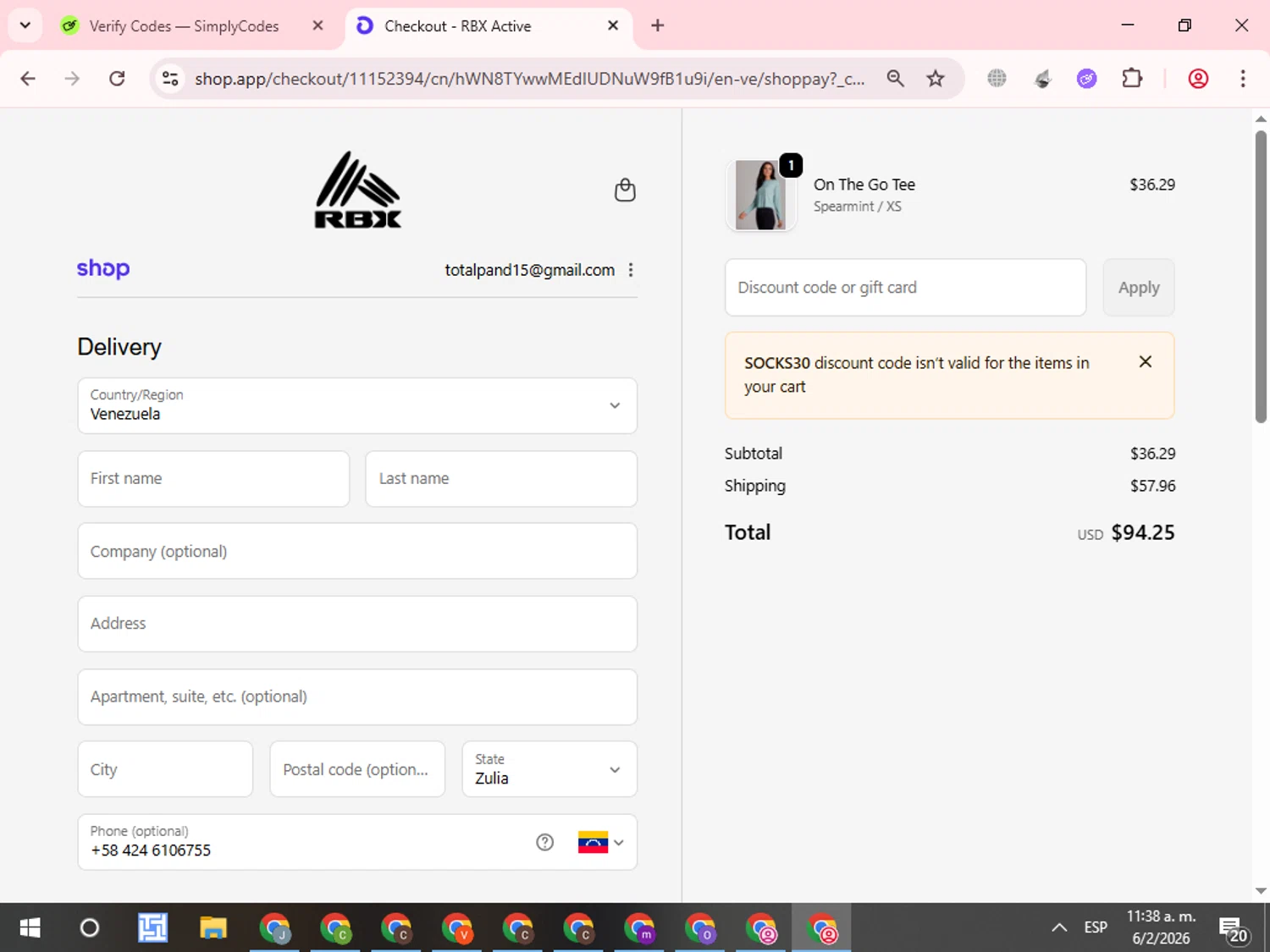Open the Chrome profile icon
This screenshot has width=1270, height=952.
[x=1198, y=79]
